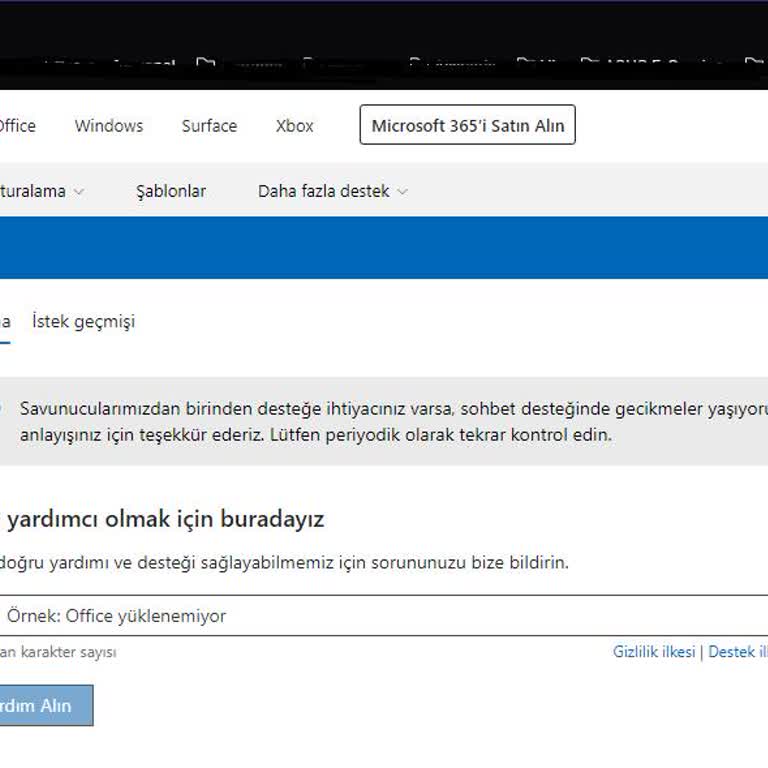Switch to İstek geçmişi tab

tap(83, 322)
